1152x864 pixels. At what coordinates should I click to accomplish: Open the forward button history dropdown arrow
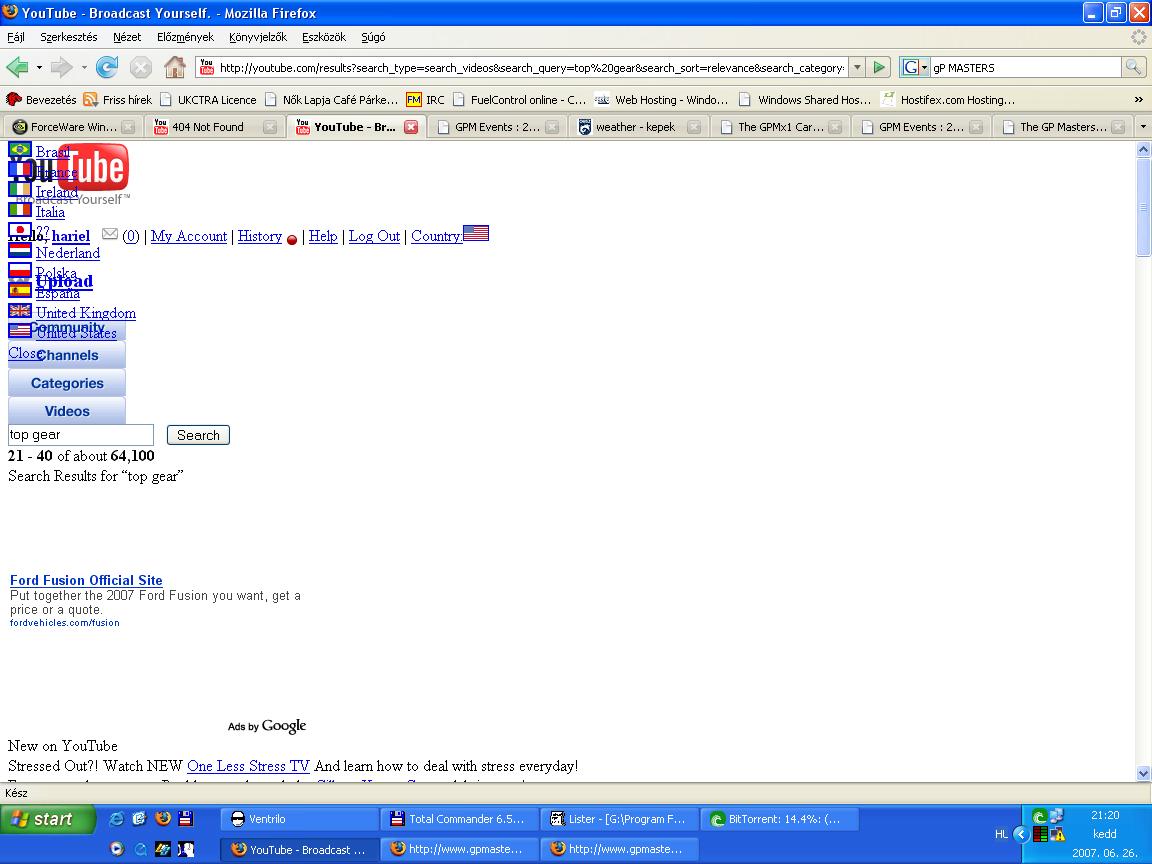pos(84,68)
